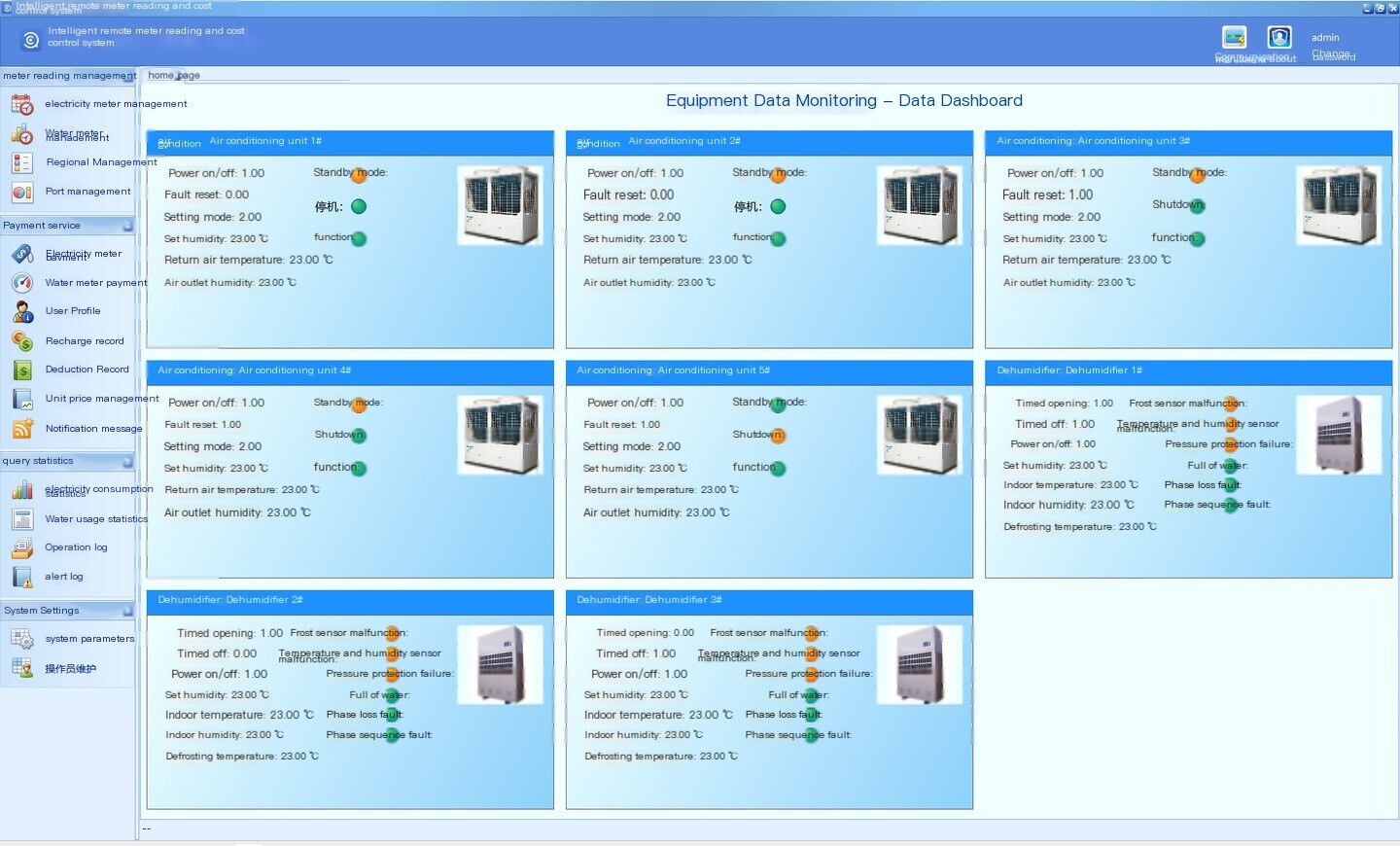Screen dimensions: 1400x846
Task: Open Recharge record icon
Action: pyautogui.click(x=22, y=341)
